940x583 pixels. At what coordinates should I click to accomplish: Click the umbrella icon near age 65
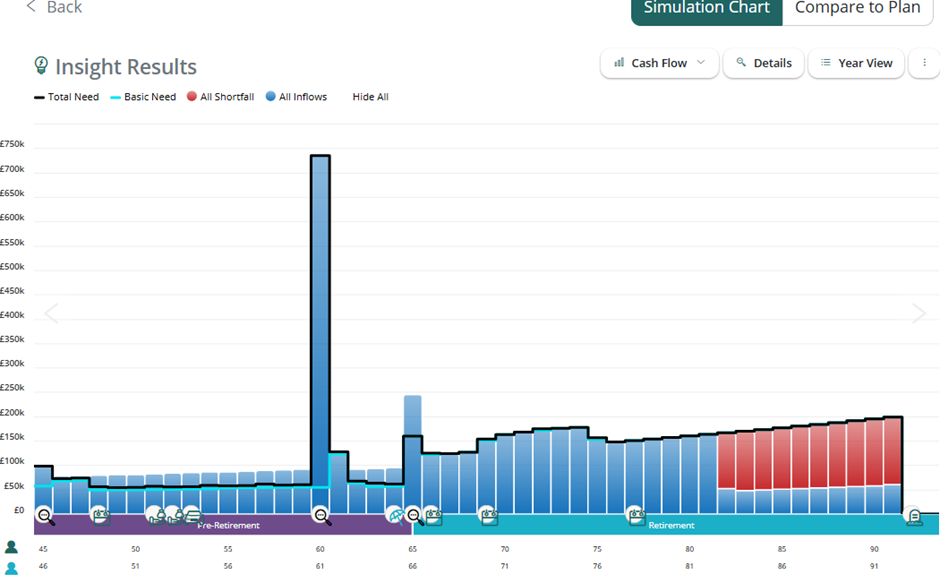coord(397,516)
